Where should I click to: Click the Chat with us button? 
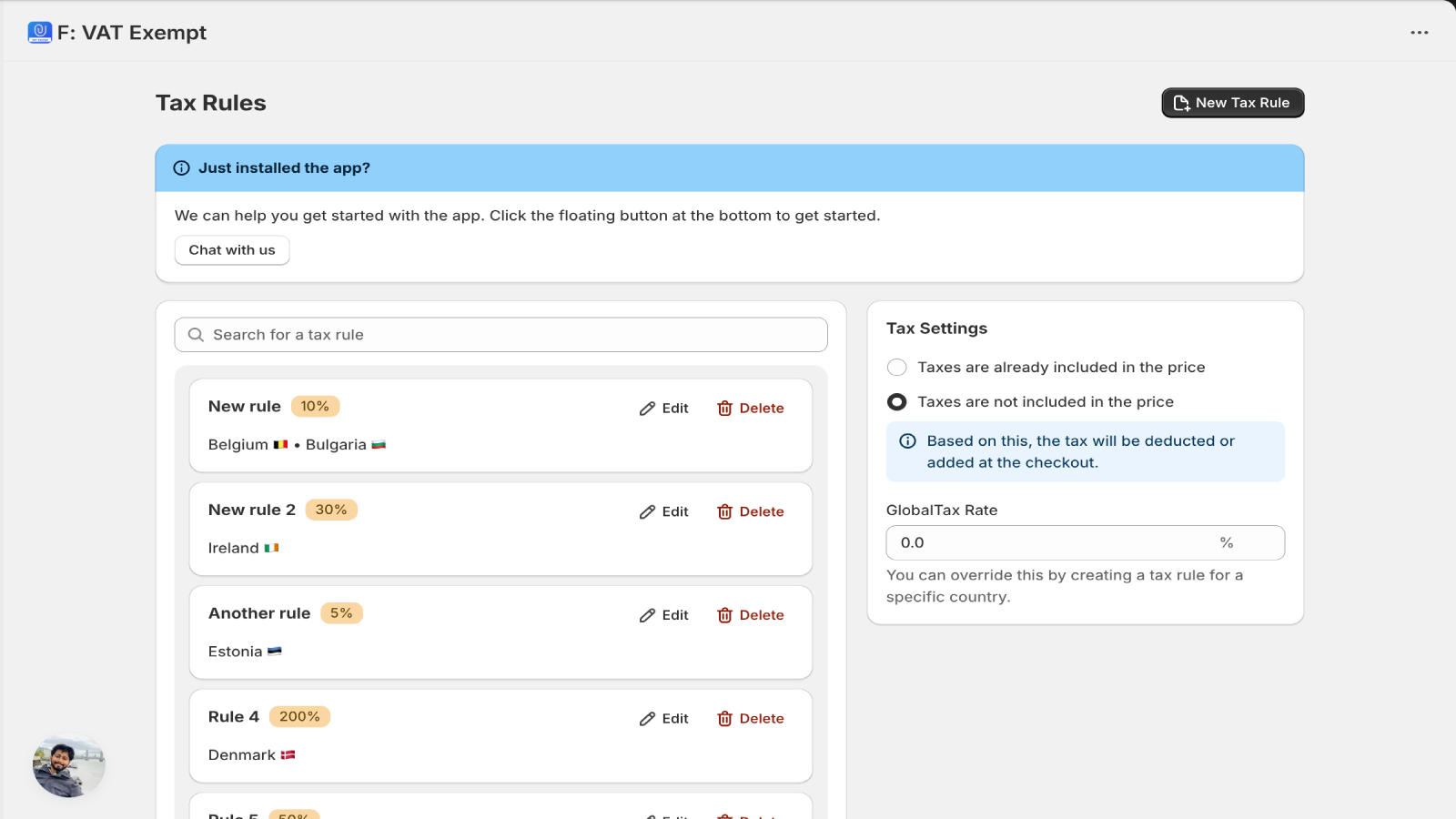pos(232,250)
